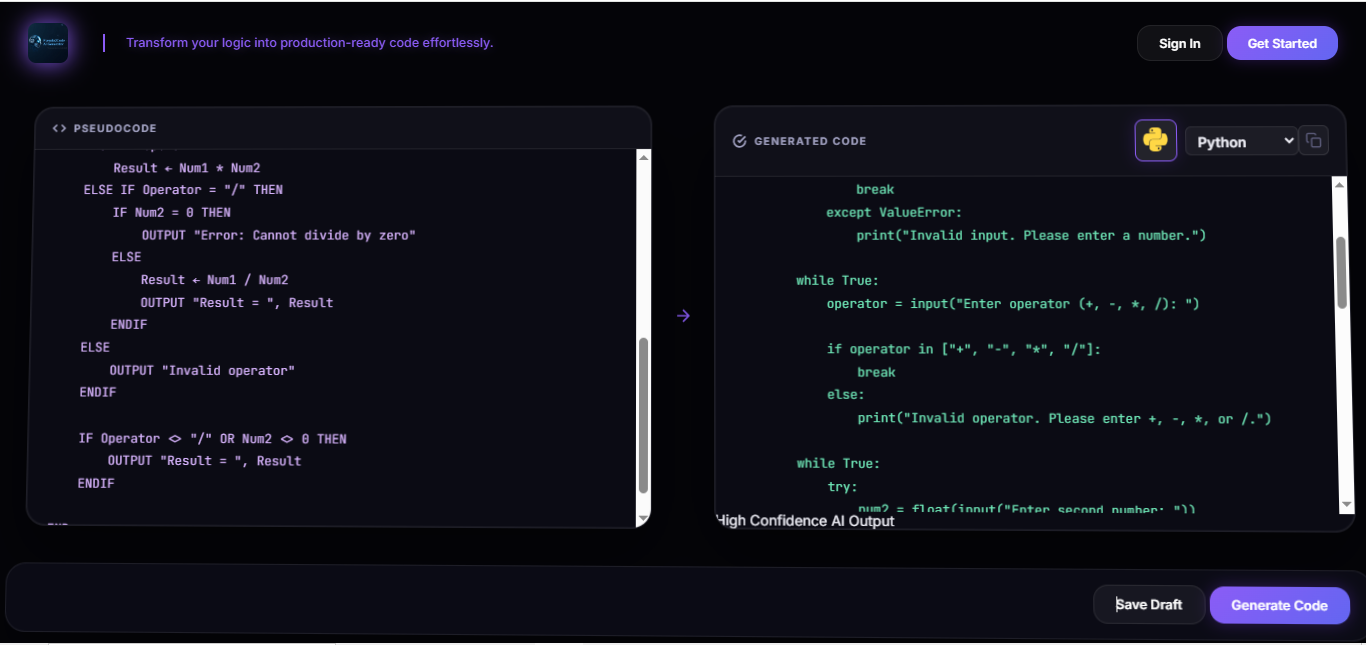1366x645 pixels.
Task: Click the Save Draft button
Action: tap(1149, 604)
